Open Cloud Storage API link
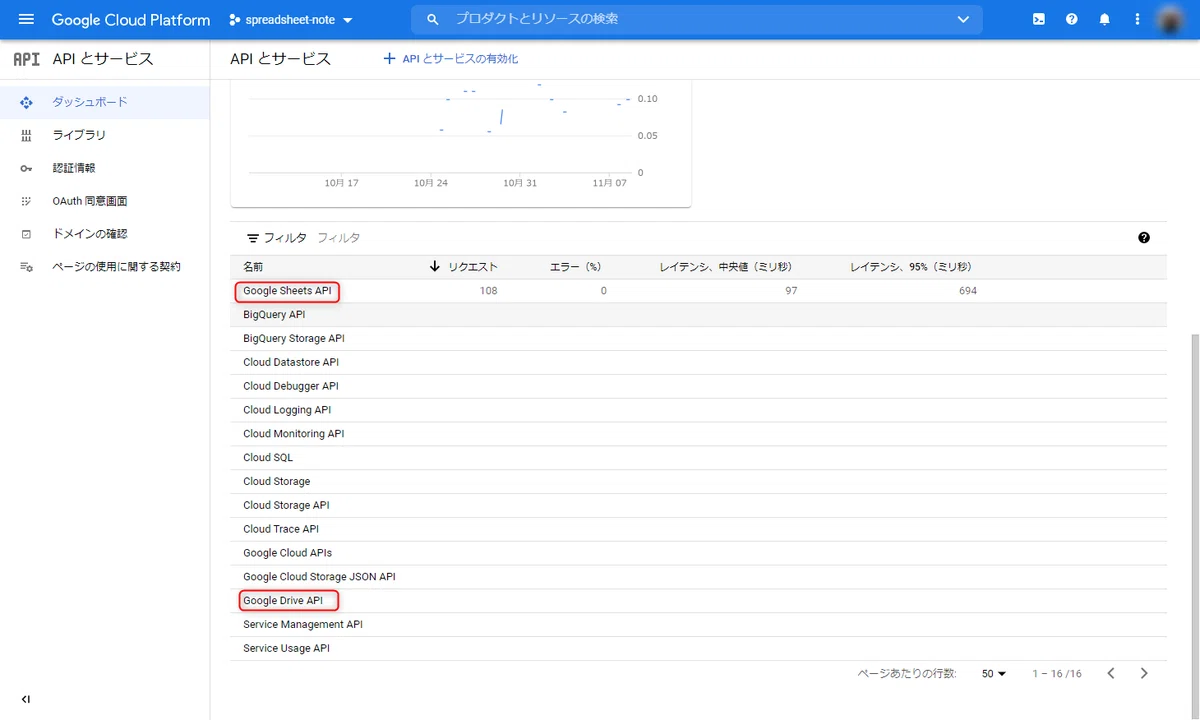The width and height of the screenshot is (1200, 720). pos(286,505)
